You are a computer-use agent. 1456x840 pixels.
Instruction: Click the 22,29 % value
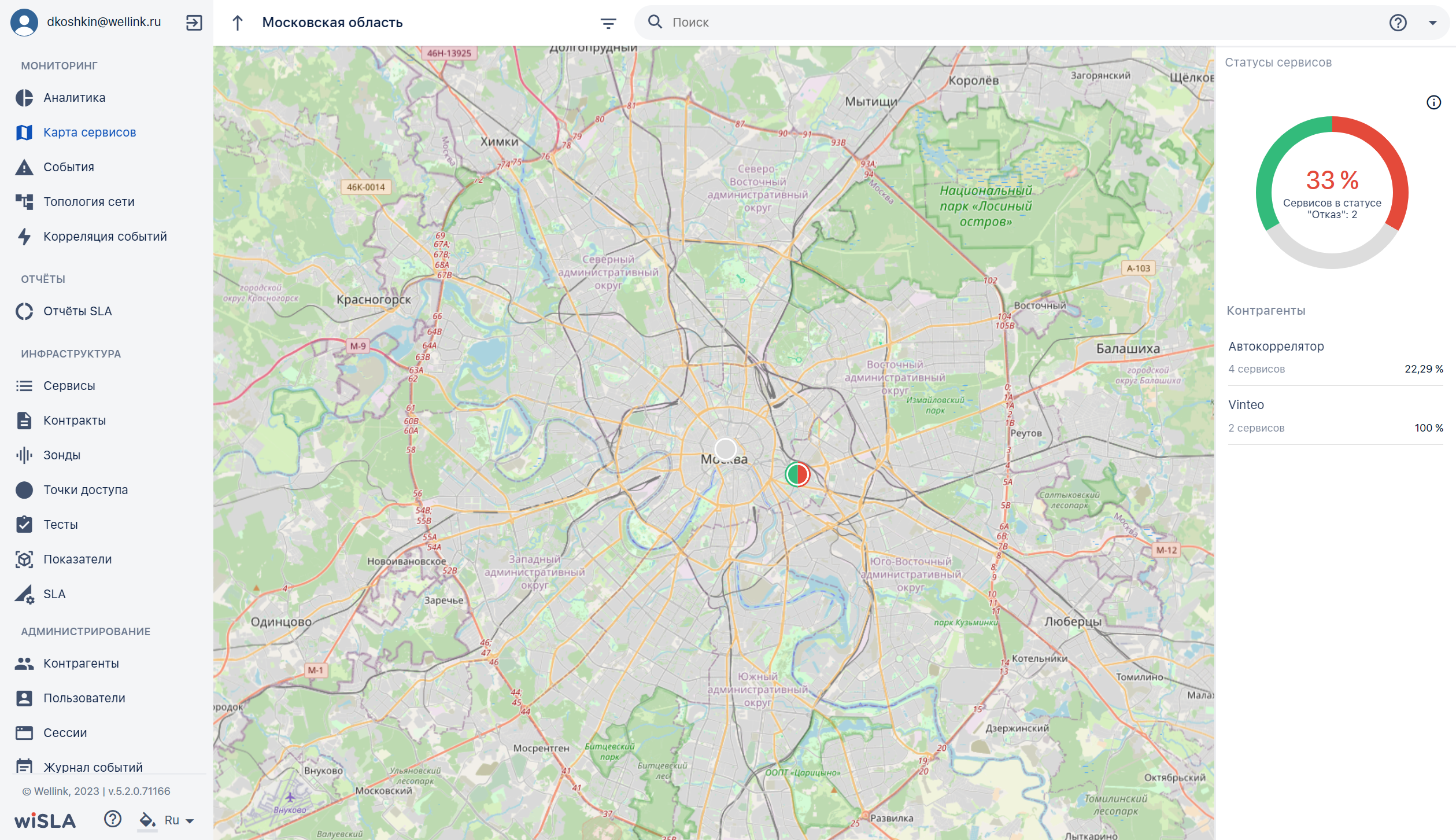1424,369
